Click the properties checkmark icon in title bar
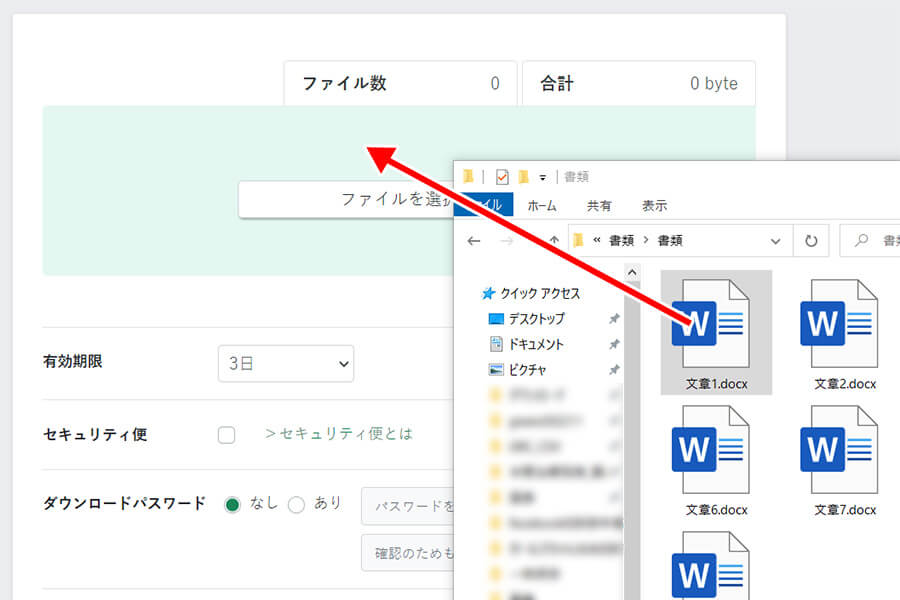900x600 pixels. [502, 177]
